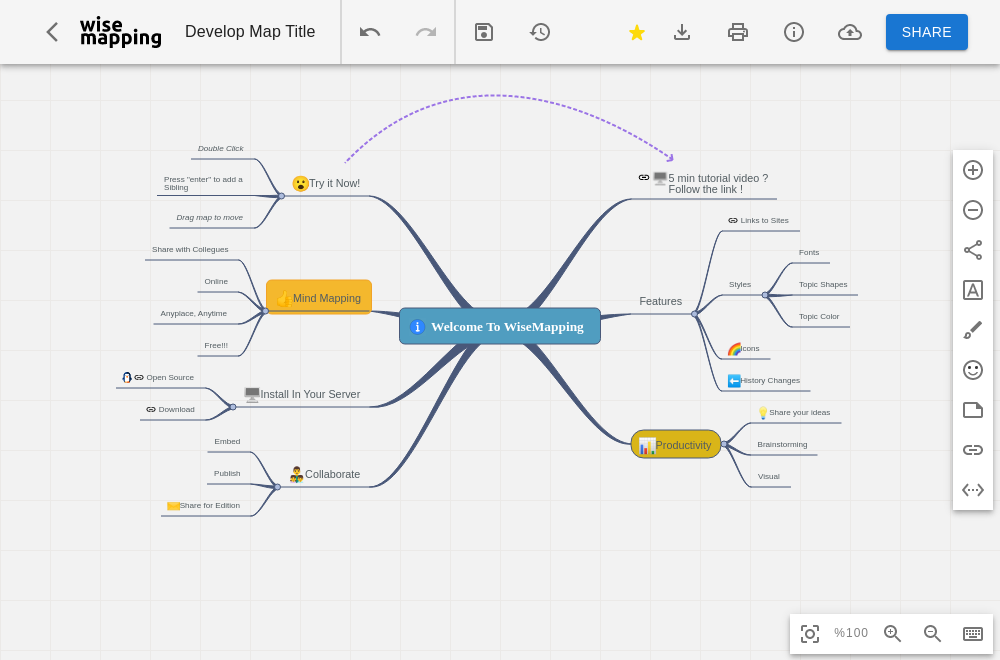The height and width of the screenshot is (660, 1000).
Task: Select the 5 min tutorial video topic
Action: coord(718,184)
